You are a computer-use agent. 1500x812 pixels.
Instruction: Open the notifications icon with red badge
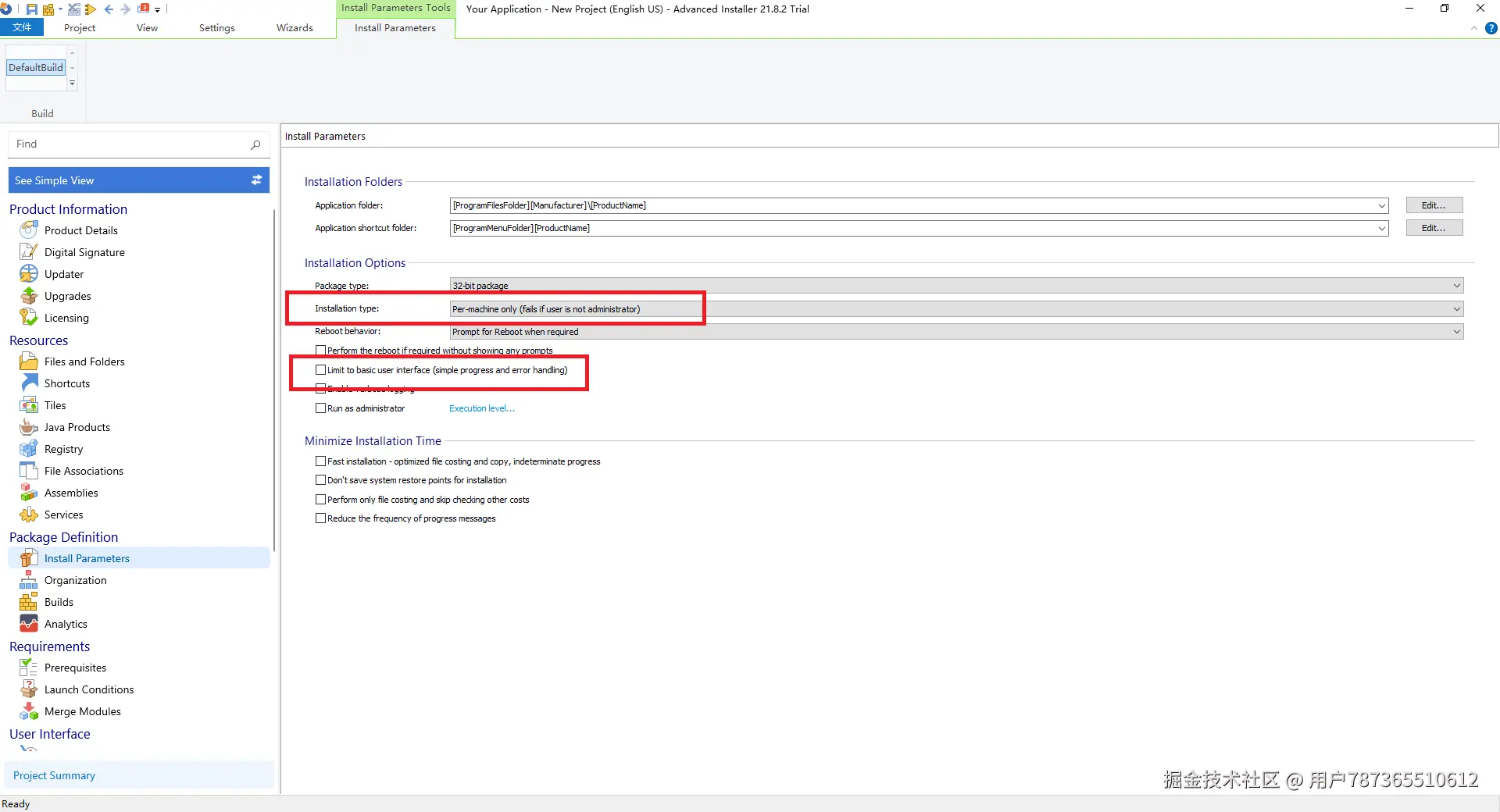(143, 9)
